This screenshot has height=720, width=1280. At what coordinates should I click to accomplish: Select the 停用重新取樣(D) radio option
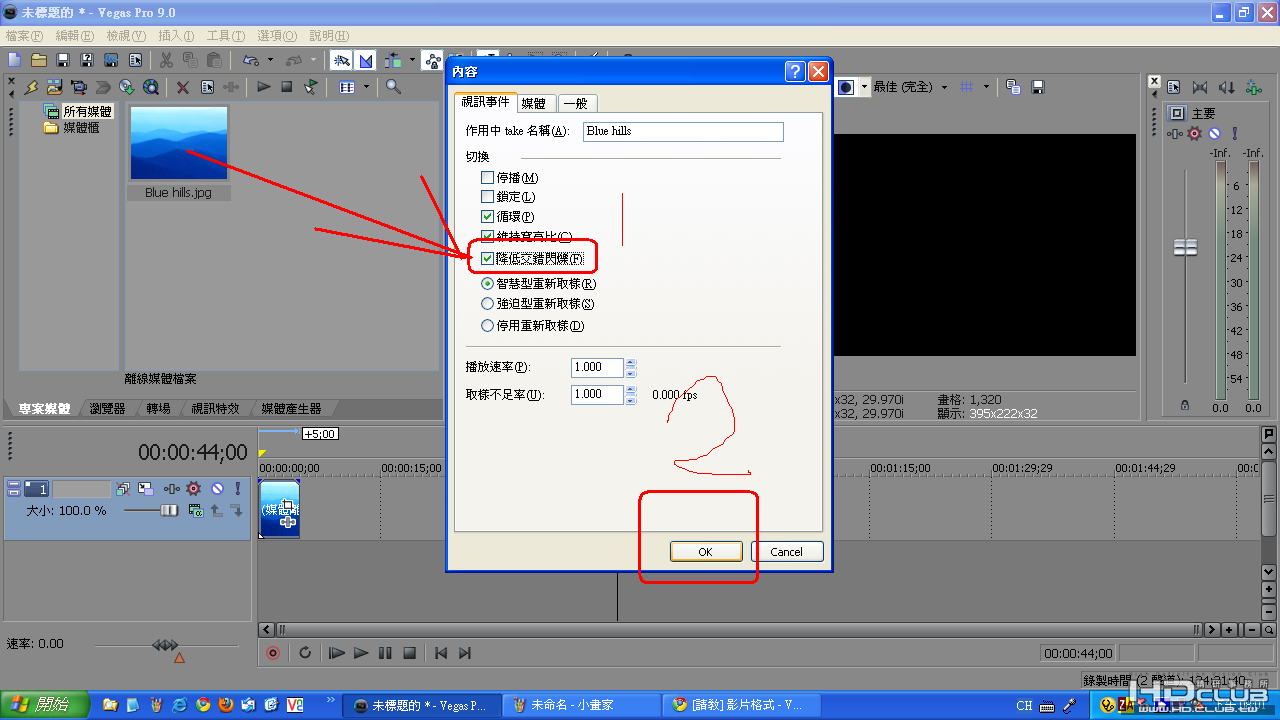click(488, 325)
